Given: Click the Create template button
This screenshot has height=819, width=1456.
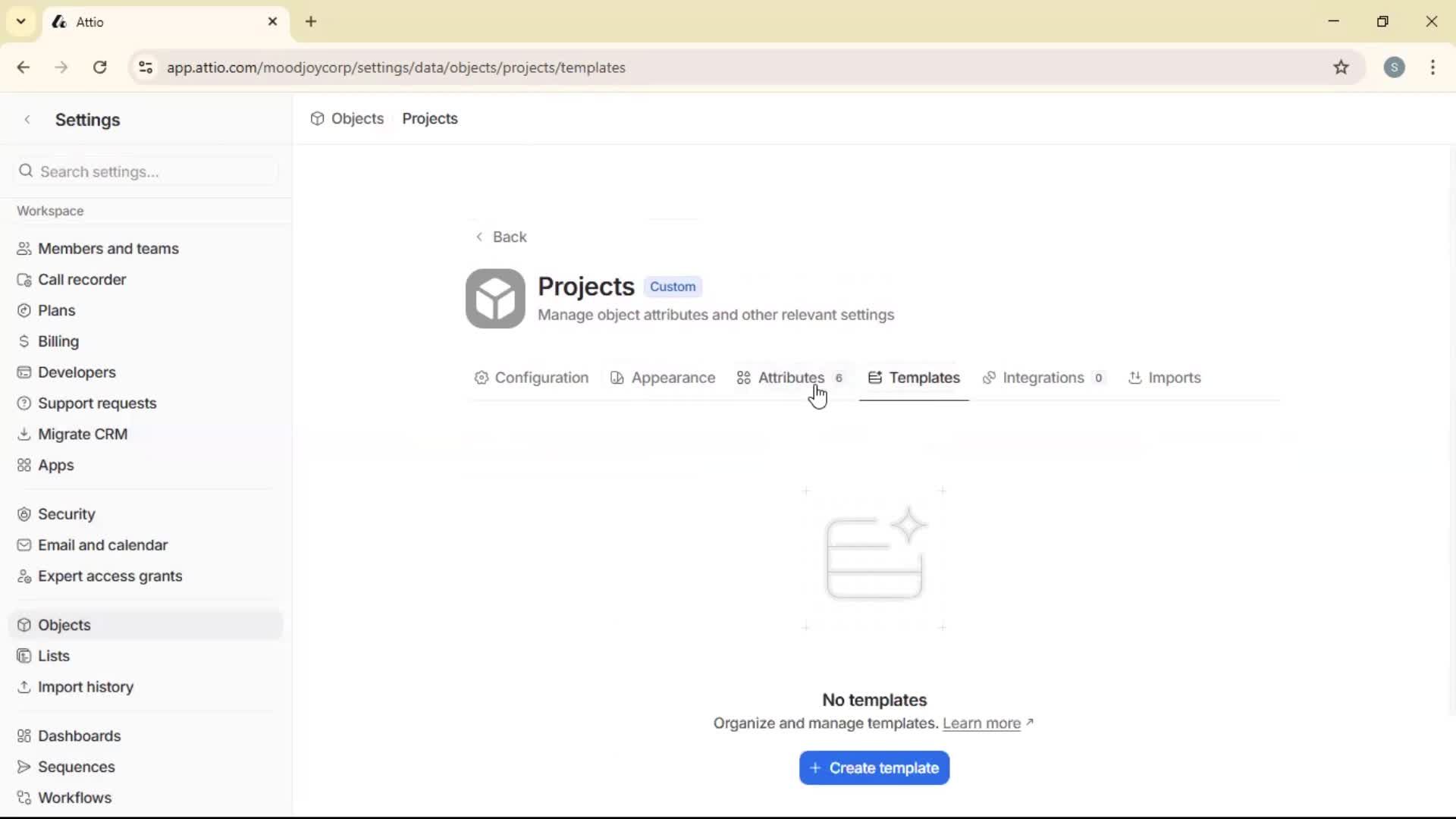Looking at the screenshot, I should tap(874, 767).
